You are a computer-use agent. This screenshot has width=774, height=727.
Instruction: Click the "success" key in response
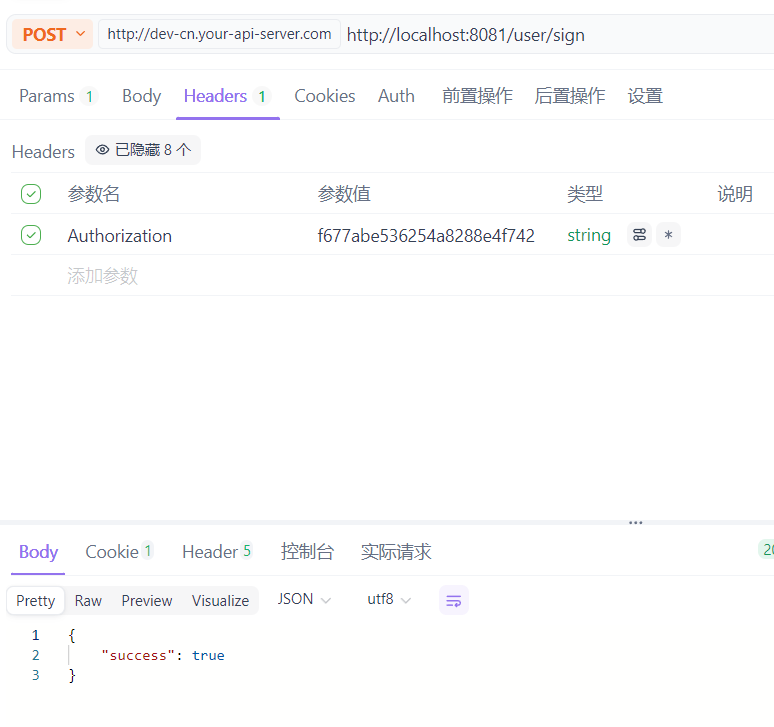click(x=138, y=655)
